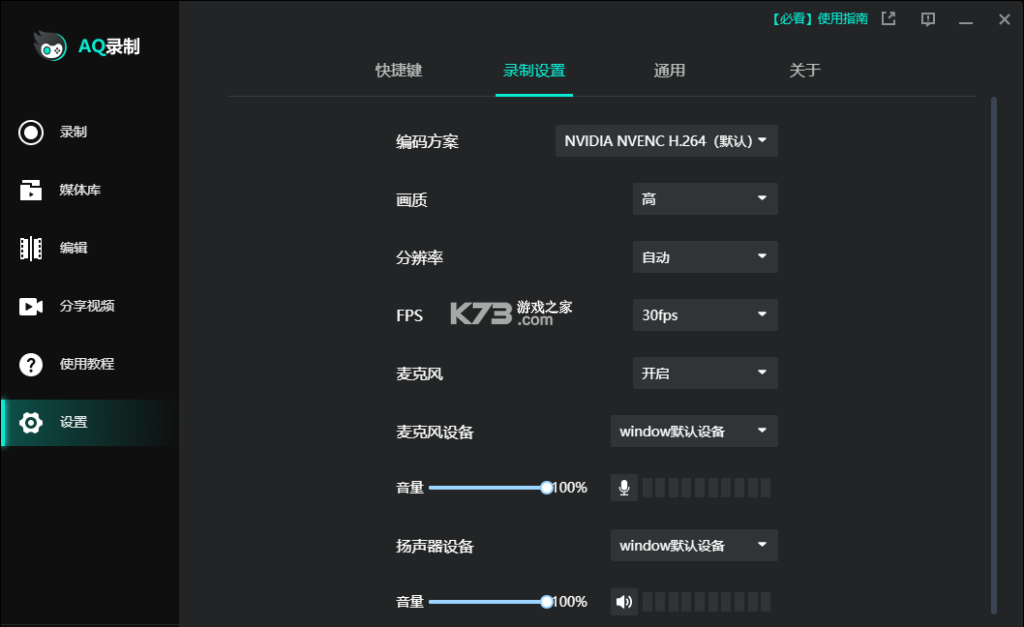Open the 麦克风 开启 dropdown
1024x627 pixels.
click(705, 373)
